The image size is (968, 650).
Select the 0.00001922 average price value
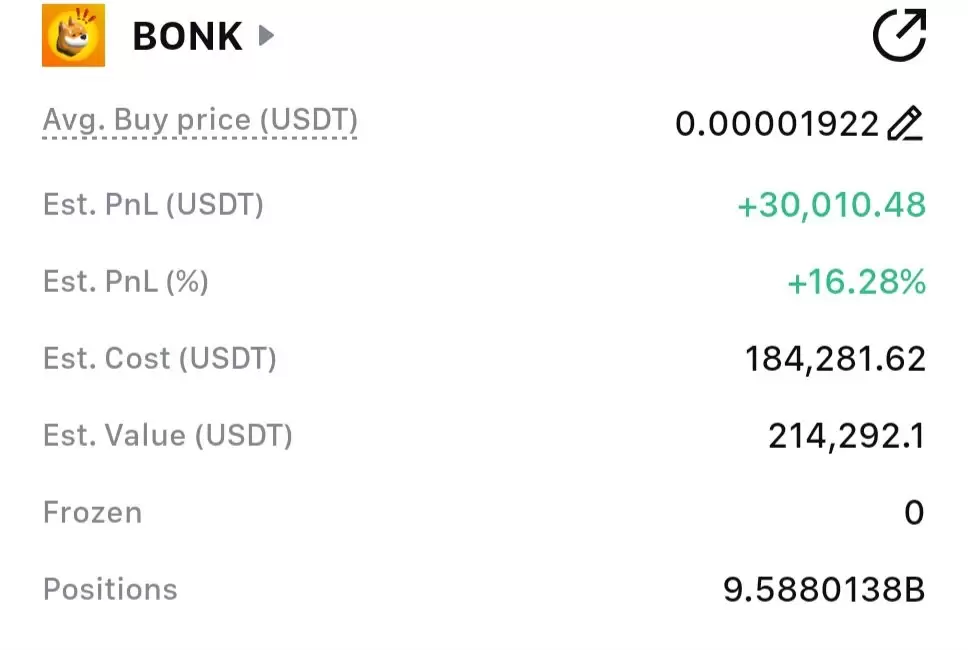point(777,124)
